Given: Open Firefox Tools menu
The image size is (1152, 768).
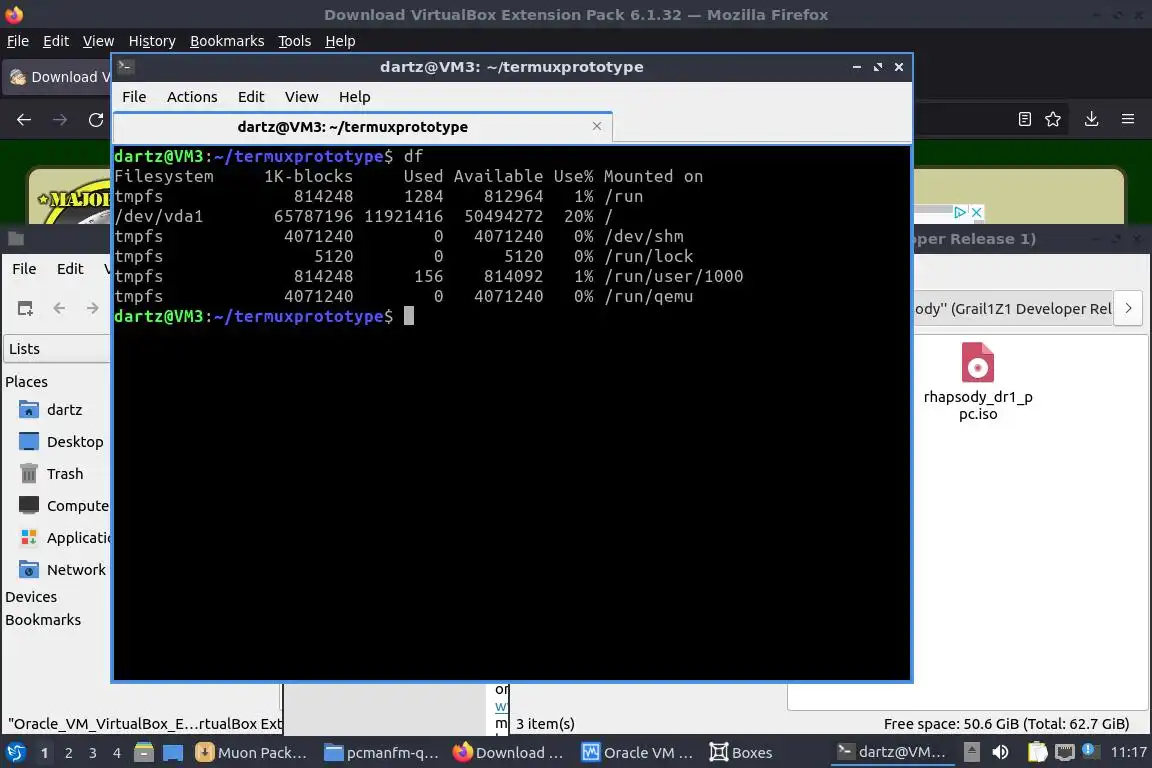Looking at the screenshot, I should (x=295, y=41).
